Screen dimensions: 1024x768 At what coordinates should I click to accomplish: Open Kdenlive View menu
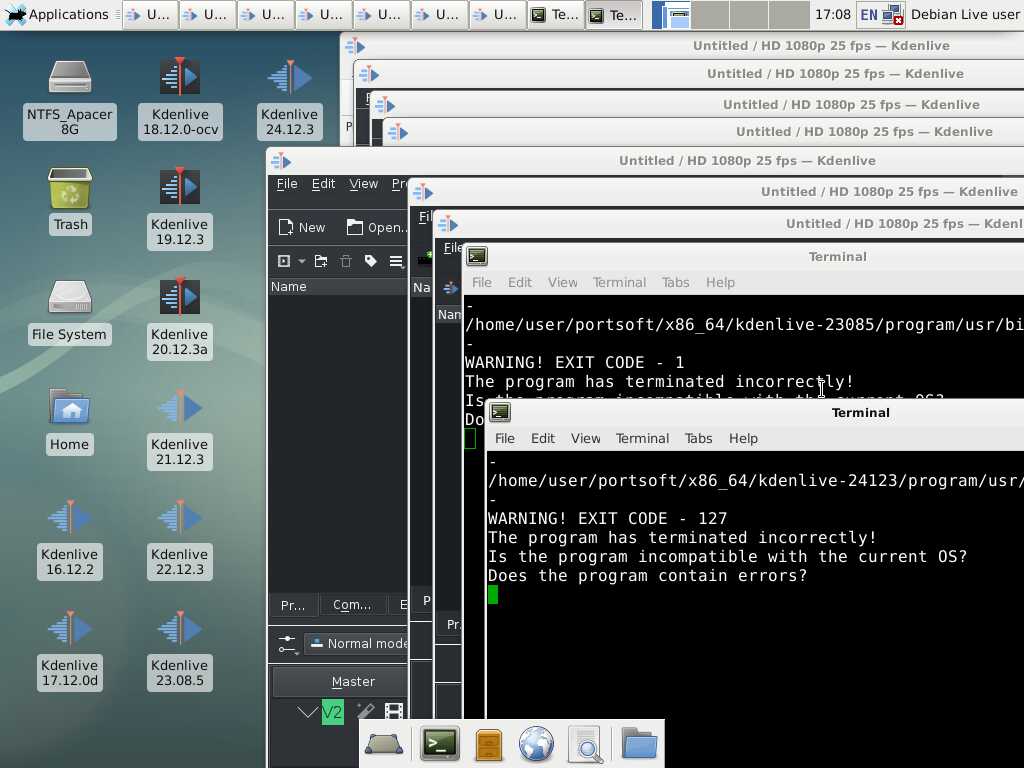point(363,184)
